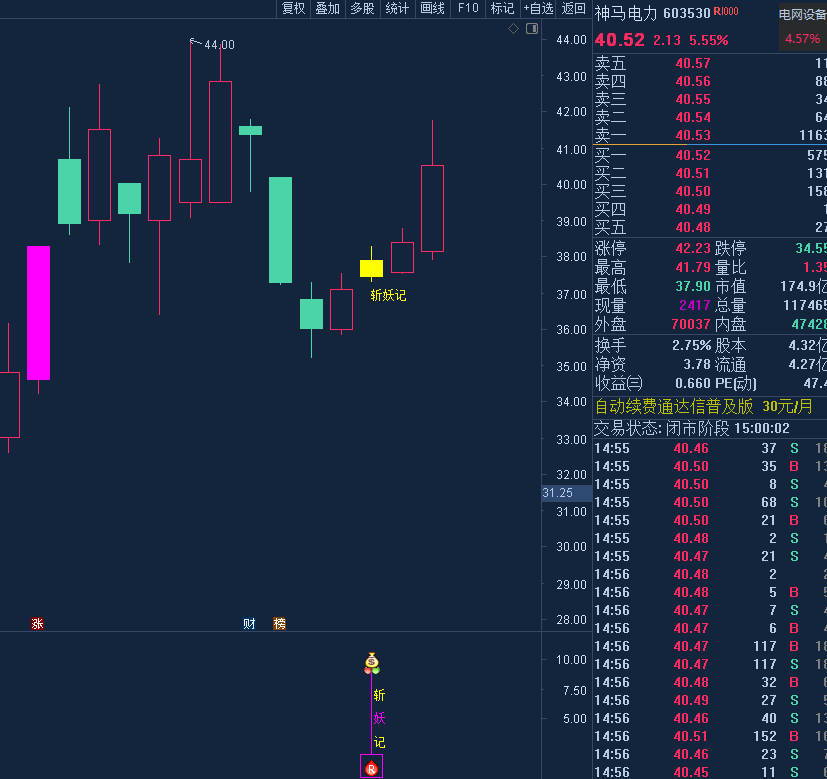The height and width of the screenshot is (779, 827).
Task: Click the money bag indicator icon
Action: 372,663
